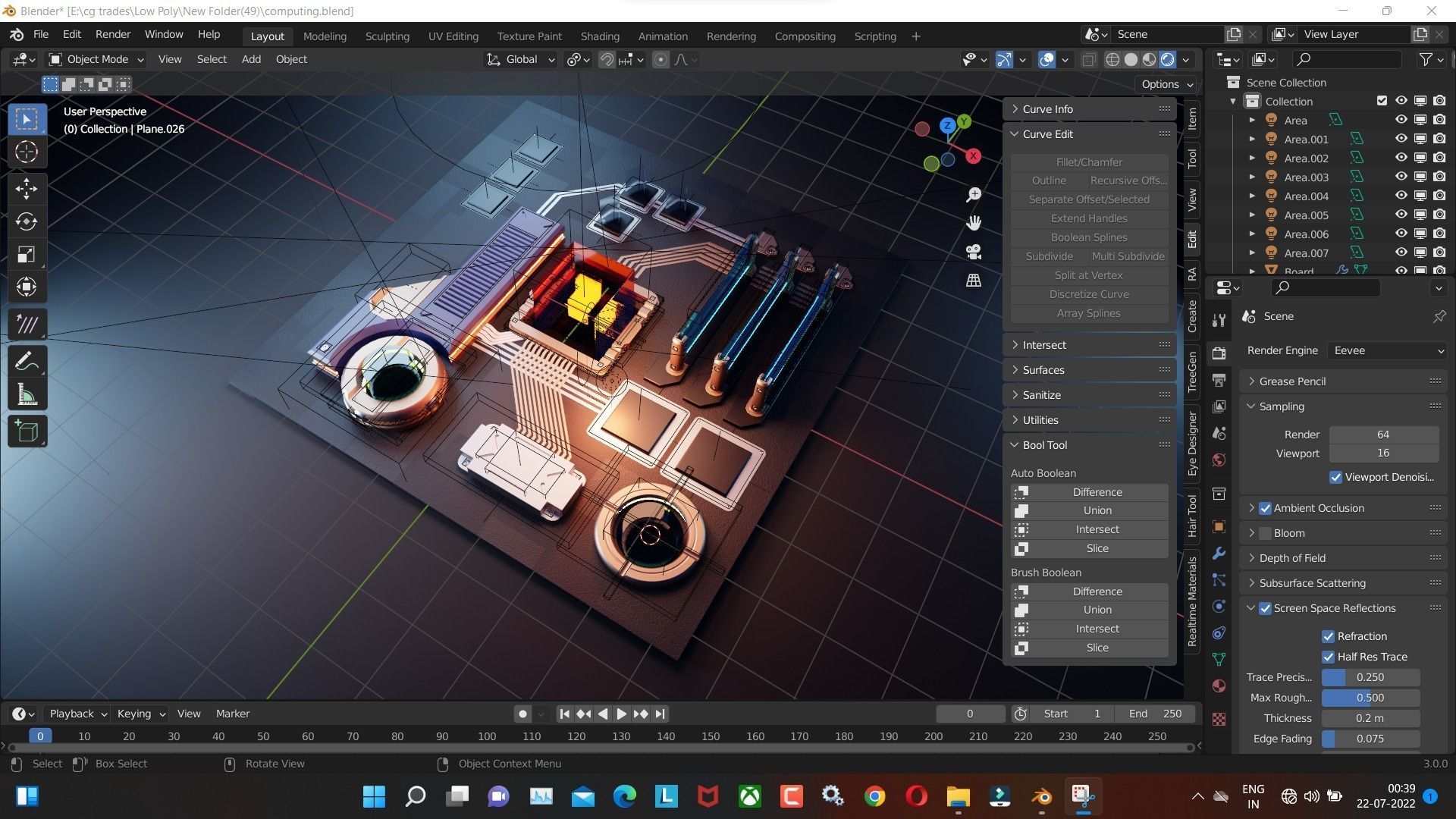Image resolution: width=1456 pixels, height=819 pixels.
Task: Open the Output properties tab icon
Action: point(1219,380)
